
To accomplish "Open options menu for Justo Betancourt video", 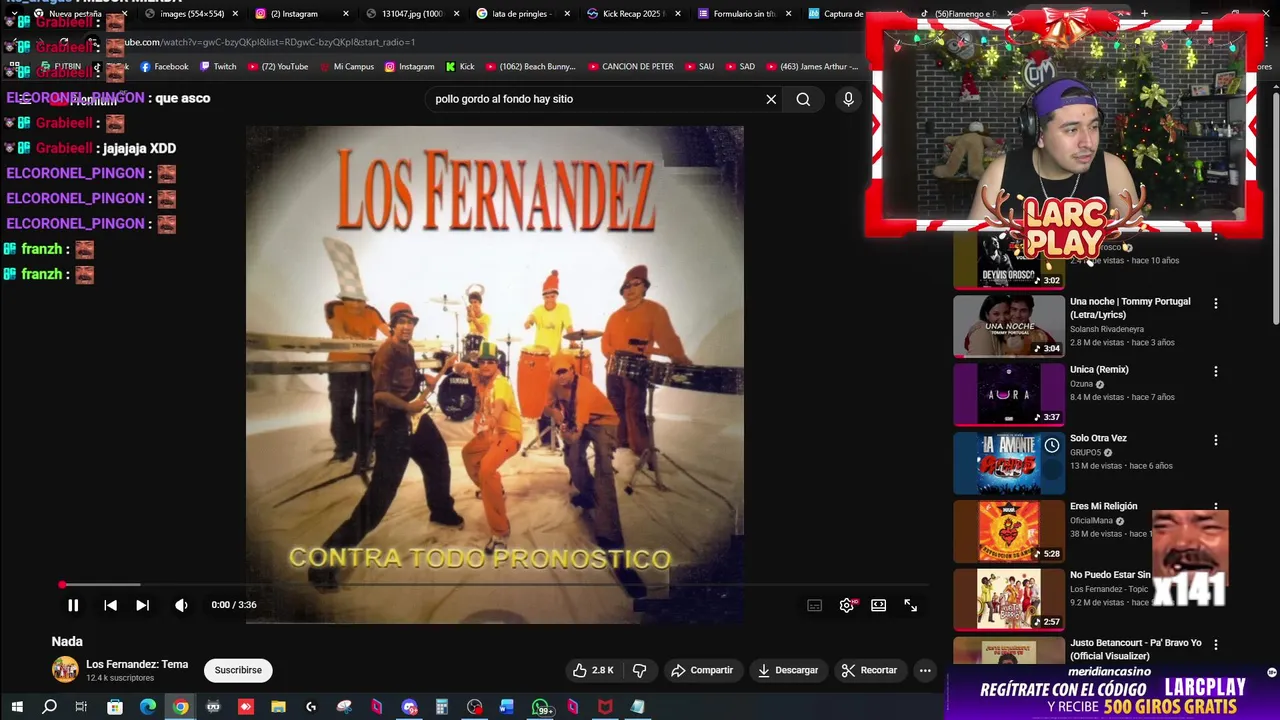I will pyautogui.click(x=1216, y=645).
